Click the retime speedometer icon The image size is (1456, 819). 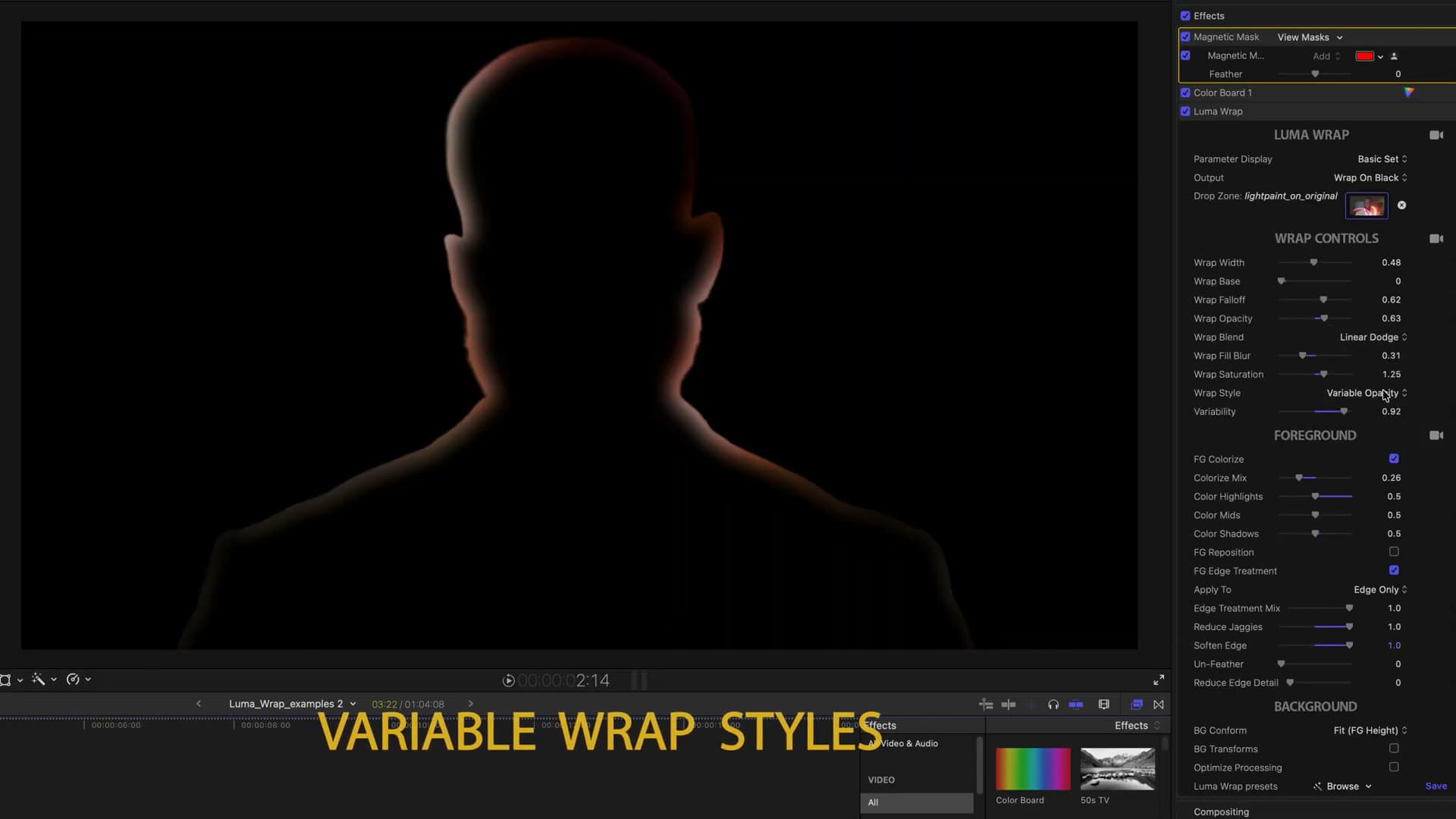(x=73, y=679)
